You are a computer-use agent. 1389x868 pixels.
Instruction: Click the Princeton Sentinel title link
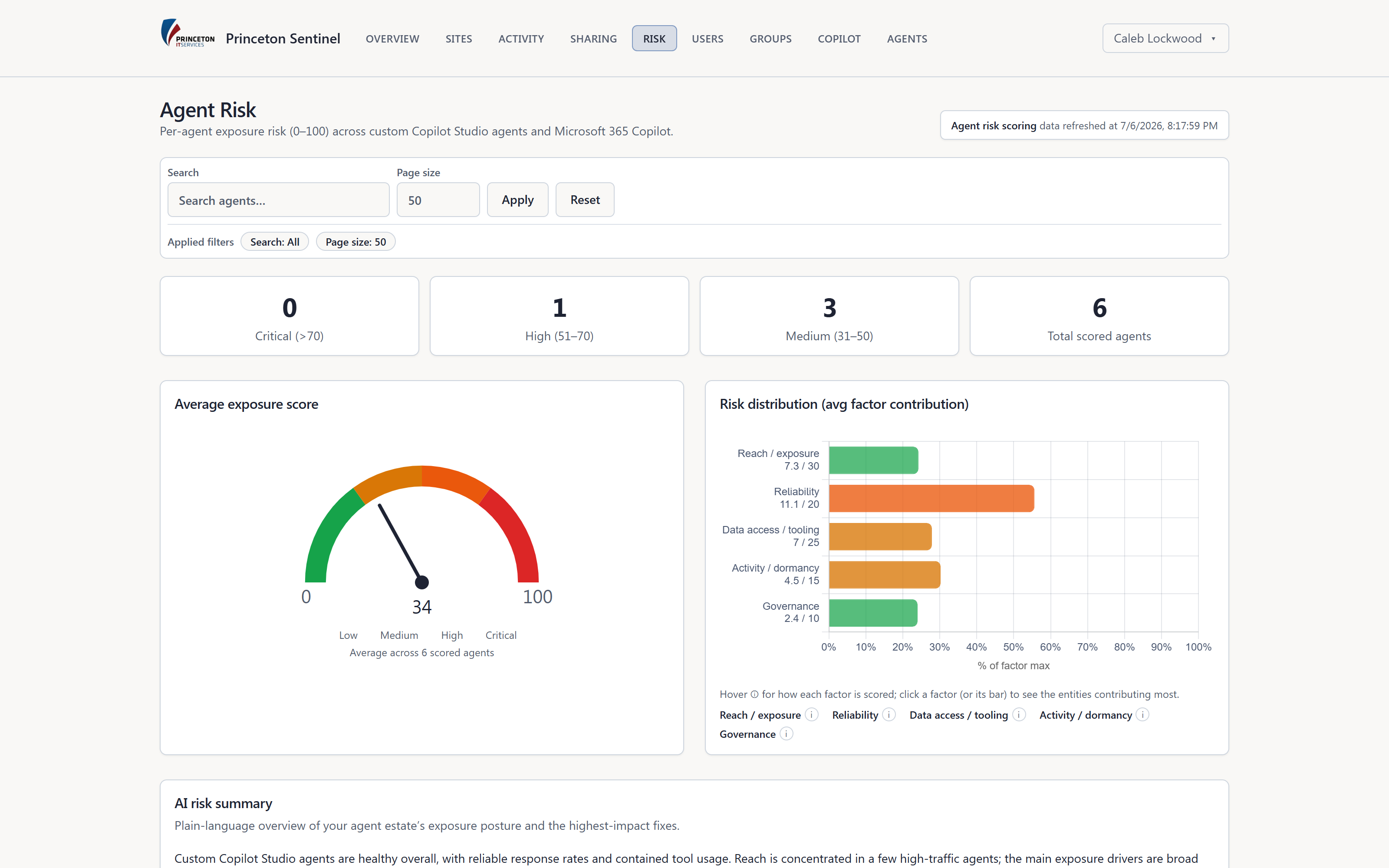(283, 39)
